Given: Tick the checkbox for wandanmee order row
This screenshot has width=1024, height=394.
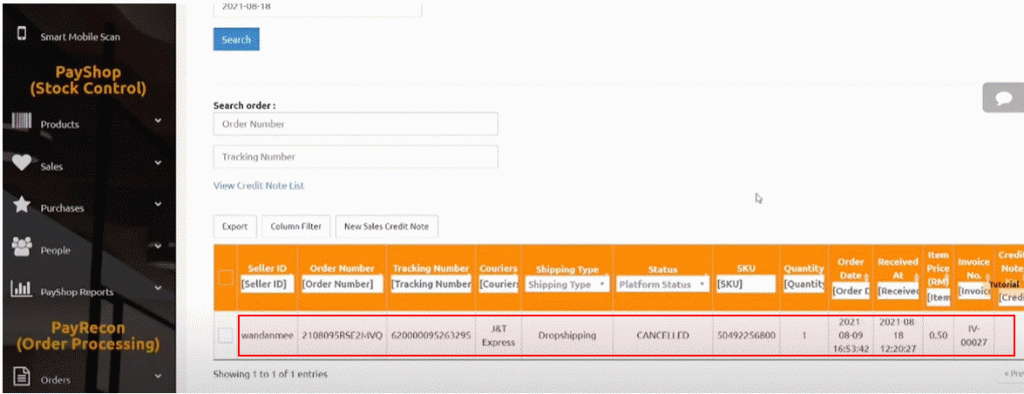Looking at the screenshot, I should pos(225,335).
